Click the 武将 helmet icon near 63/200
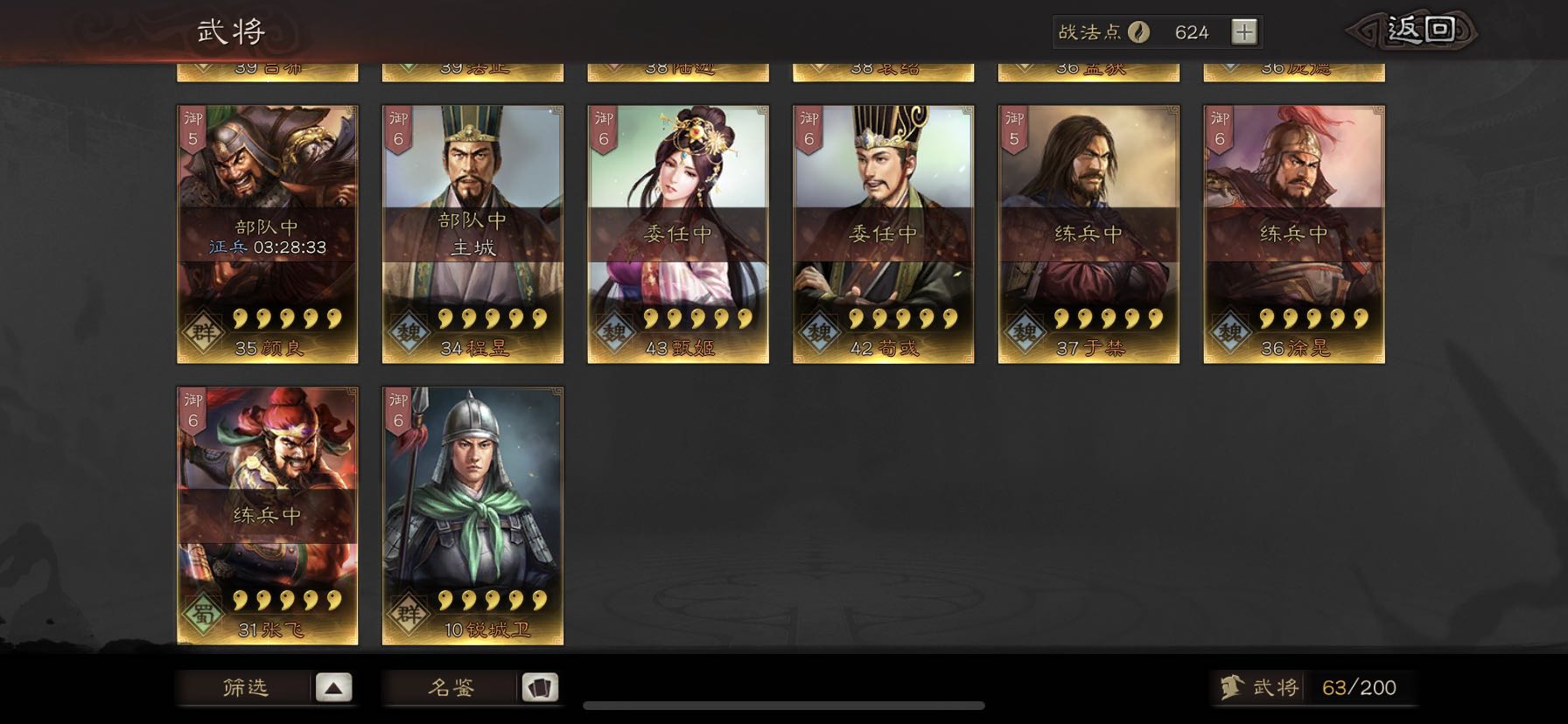The image size is (1568, 724). [x=1233, y=687]
